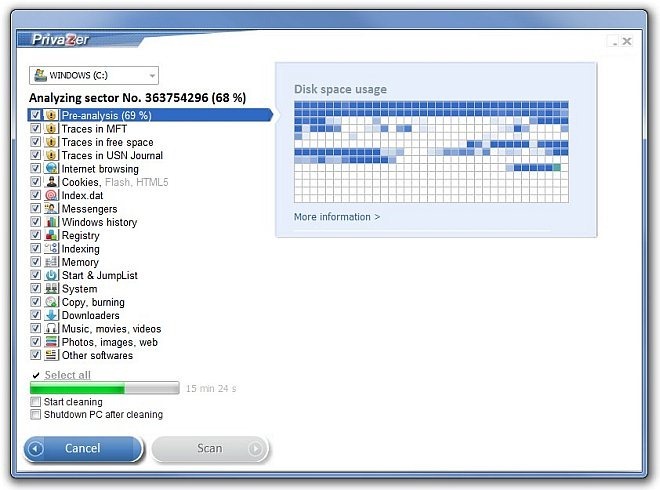
Task: Click the Downloaders arrow icon
Action: coord(51,315)
